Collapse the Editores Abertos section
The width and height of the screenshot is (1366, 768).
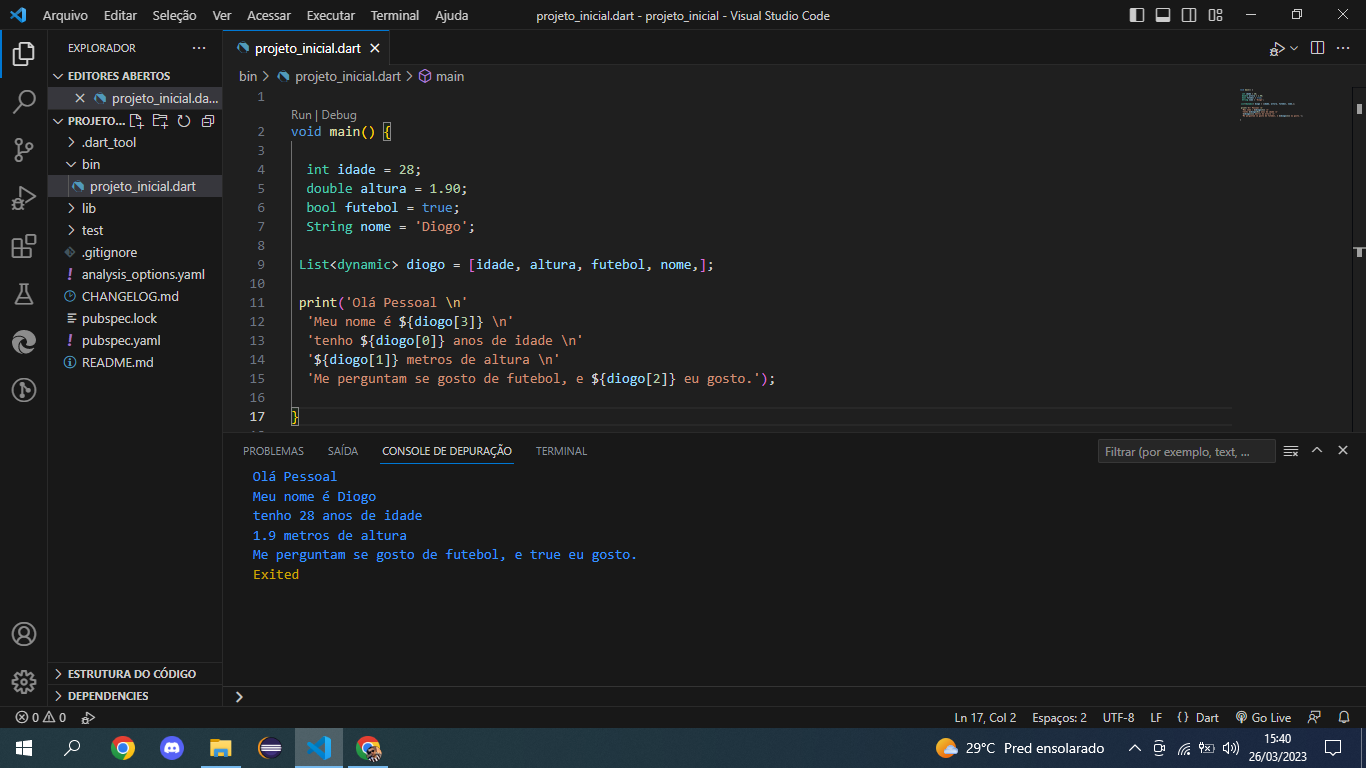click(135, 76)
